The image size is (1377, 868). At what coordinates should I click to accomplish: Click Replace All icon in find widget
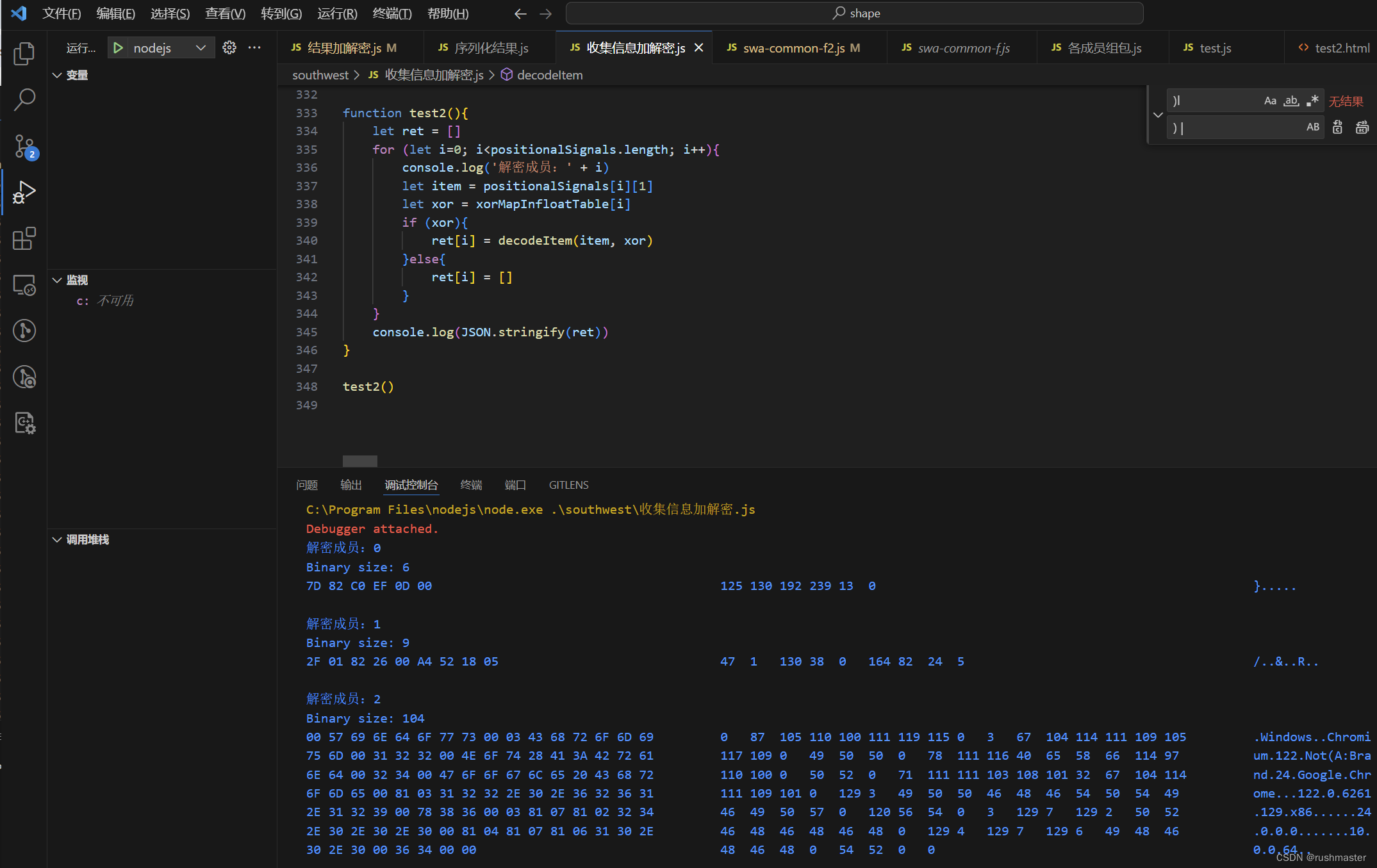(1362, 127)
